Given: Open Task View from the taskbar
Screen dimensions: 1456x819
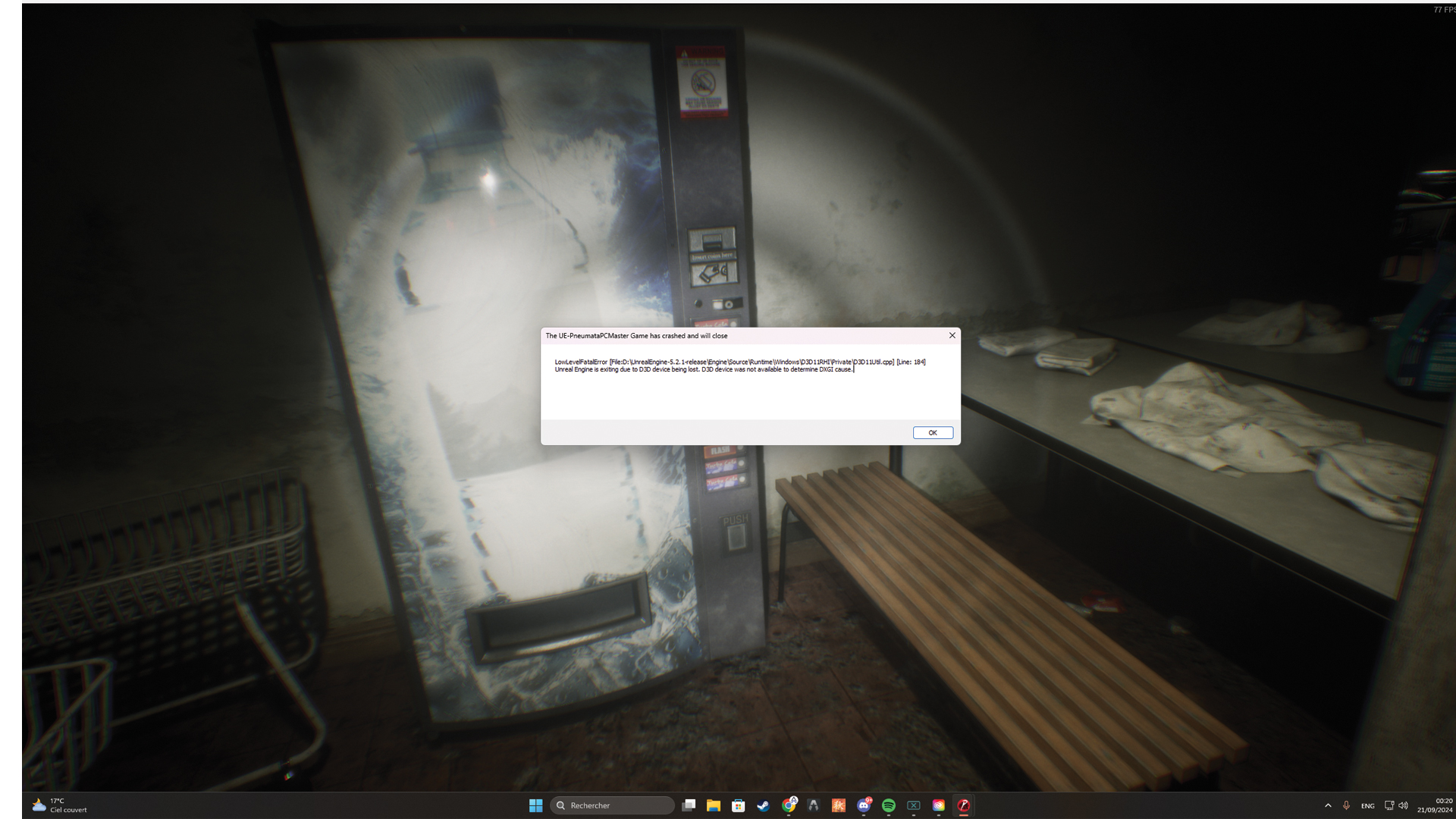Looking at the screenshot, I should [689, 805].
